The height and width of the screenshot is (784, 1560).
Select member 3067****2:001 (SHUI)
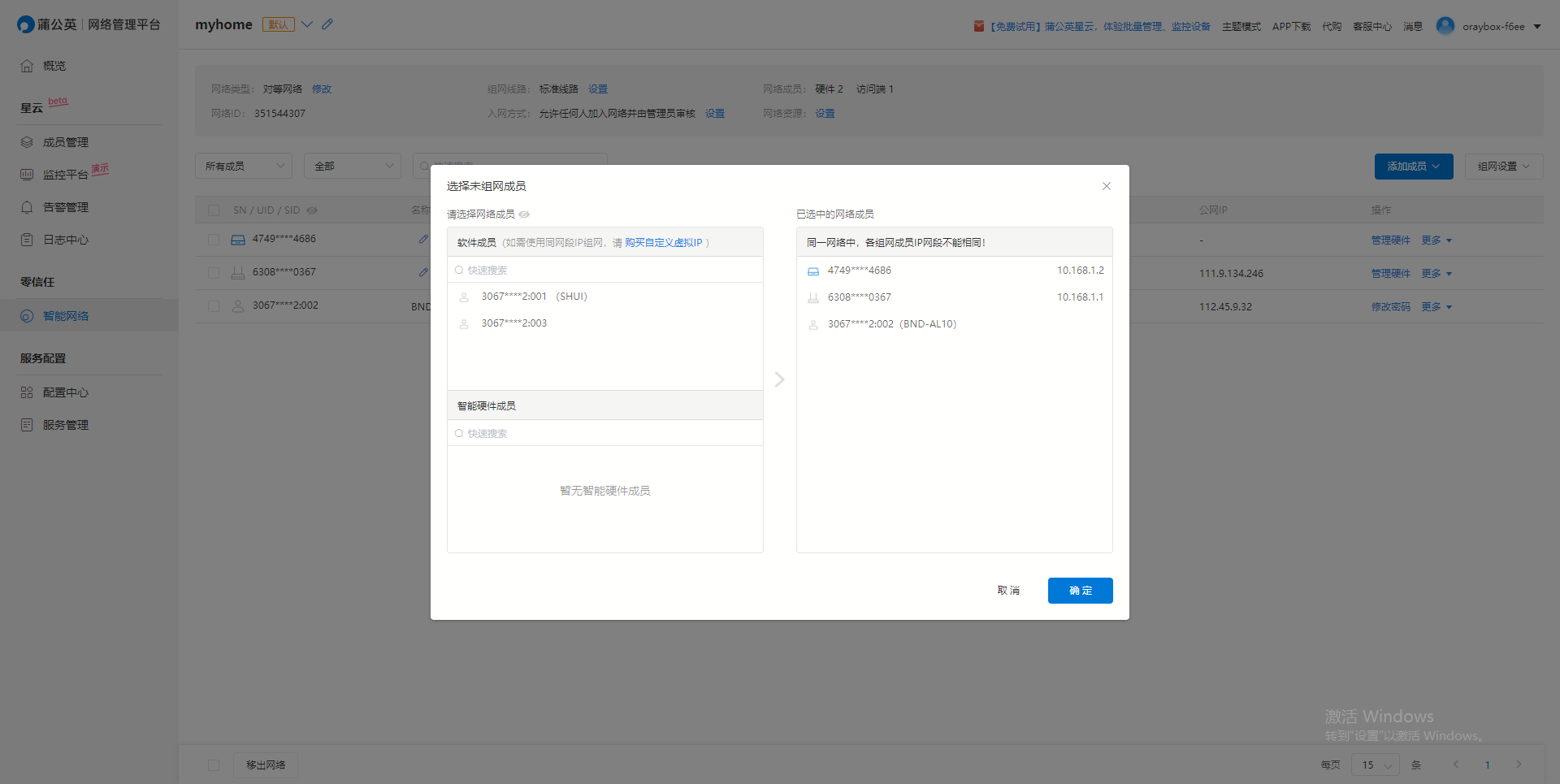pos(534,297)
